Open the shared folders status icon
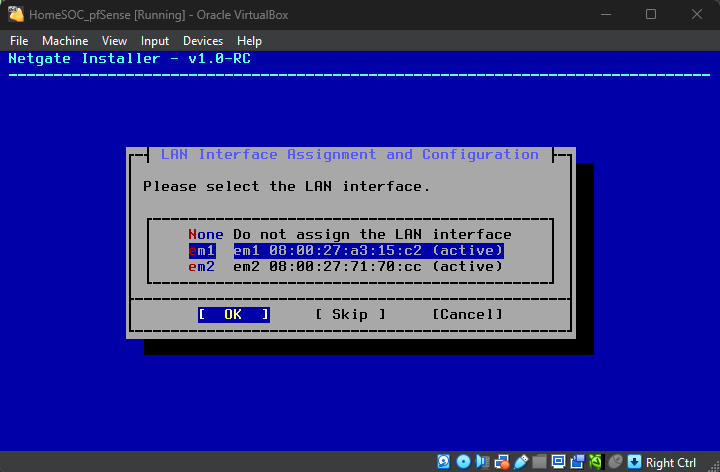This screenshot has height=472, width=720. point(539,462)
